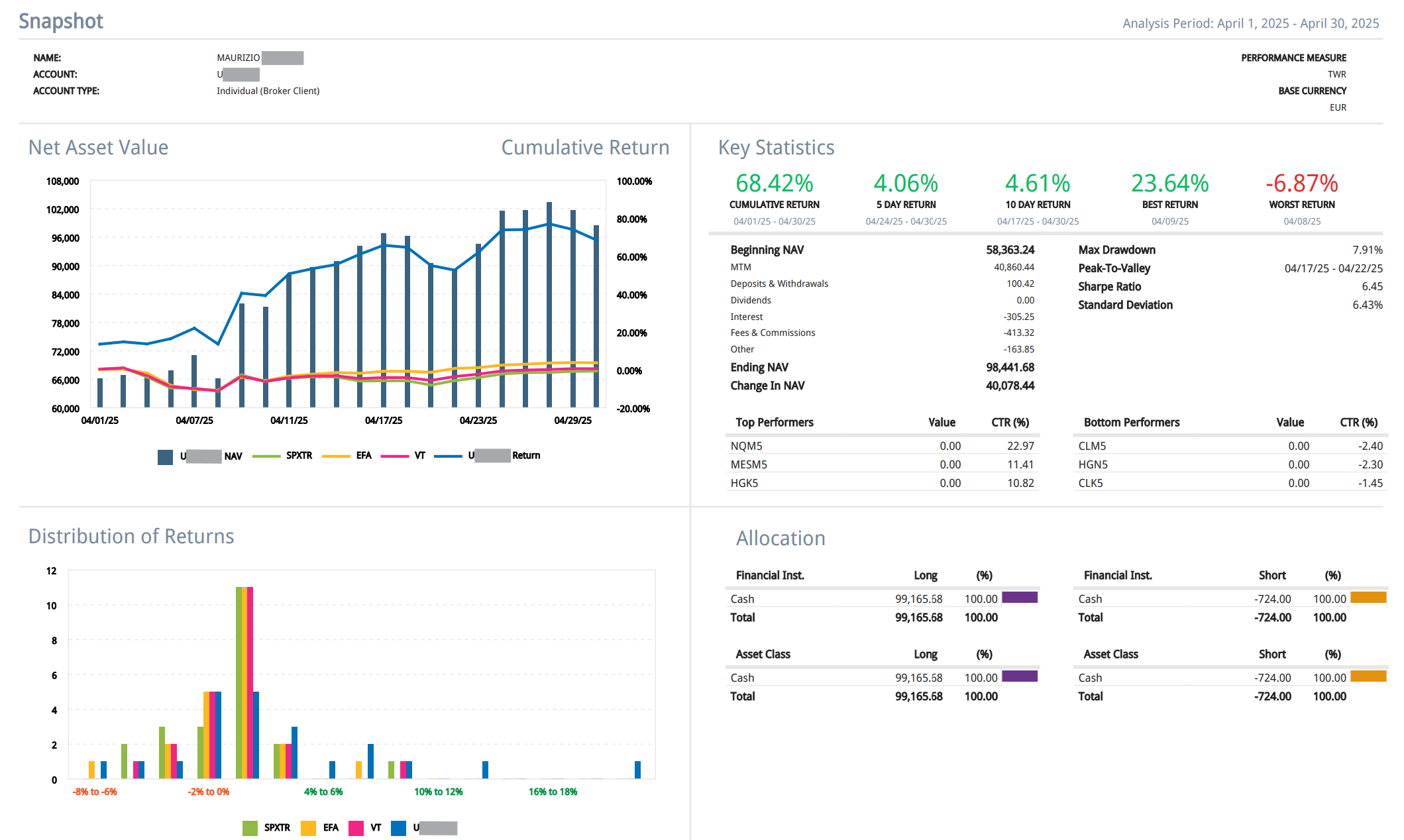Image resolution: width=1404 pixels, height=840 pixels.
Task: Click the 68.42% Cumulative Return statistic
Action: coord(774,183)
